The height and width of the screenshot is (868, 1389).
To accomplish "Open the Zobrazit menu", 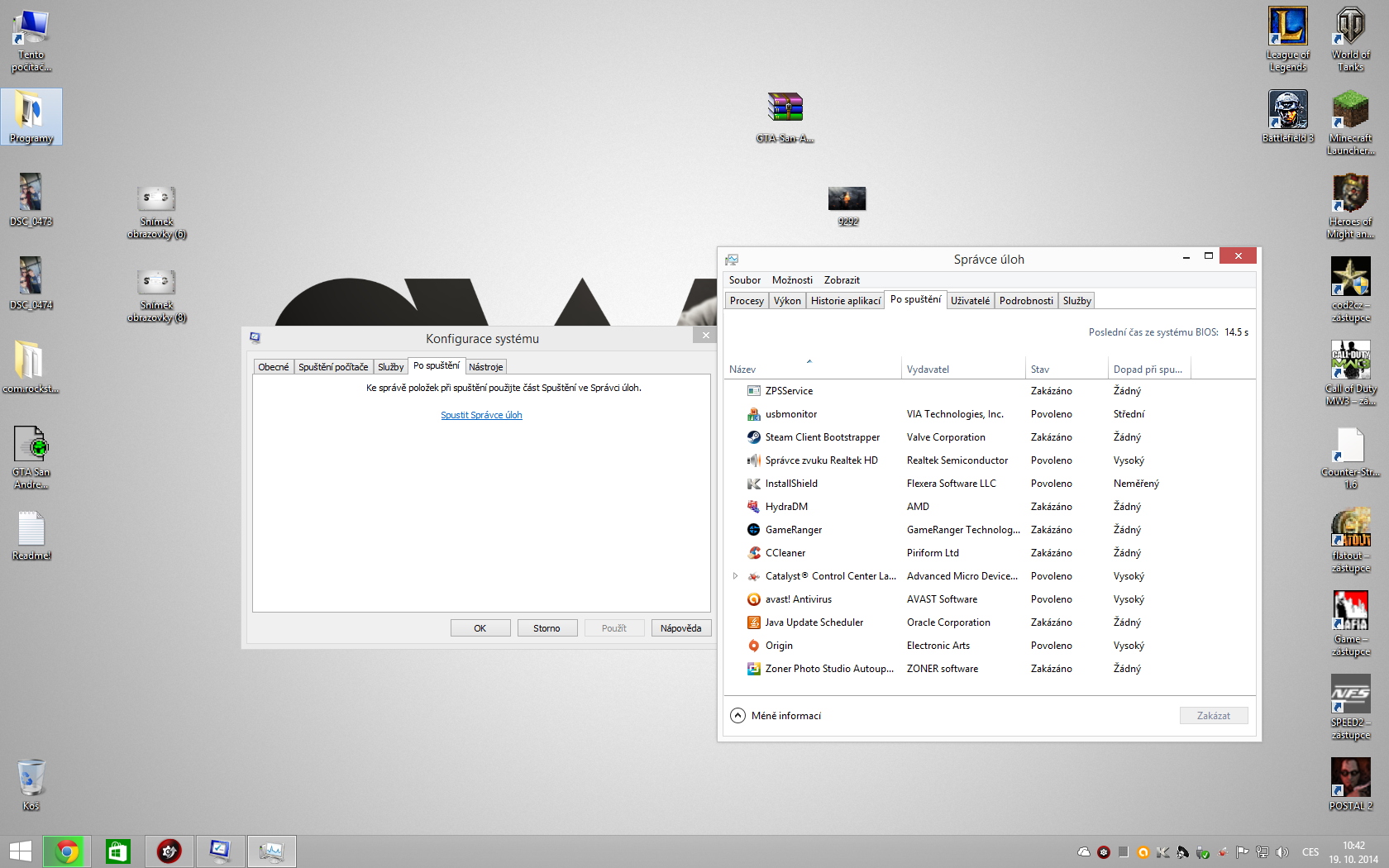I will tap(842, 280).
